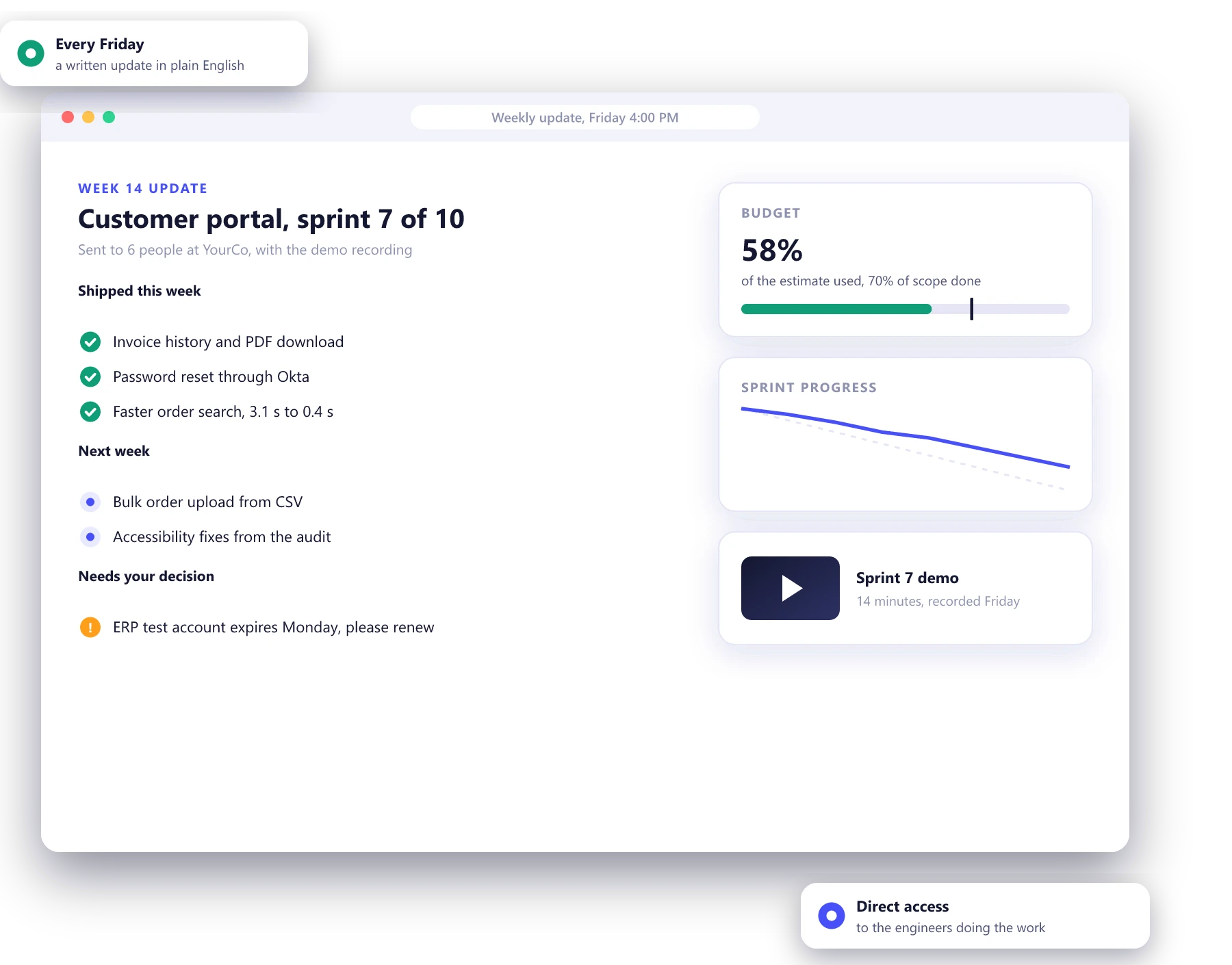Click the green maximize window dot
The height and width of the screenshot is (965, 1232).
click(x=109, y=117)
